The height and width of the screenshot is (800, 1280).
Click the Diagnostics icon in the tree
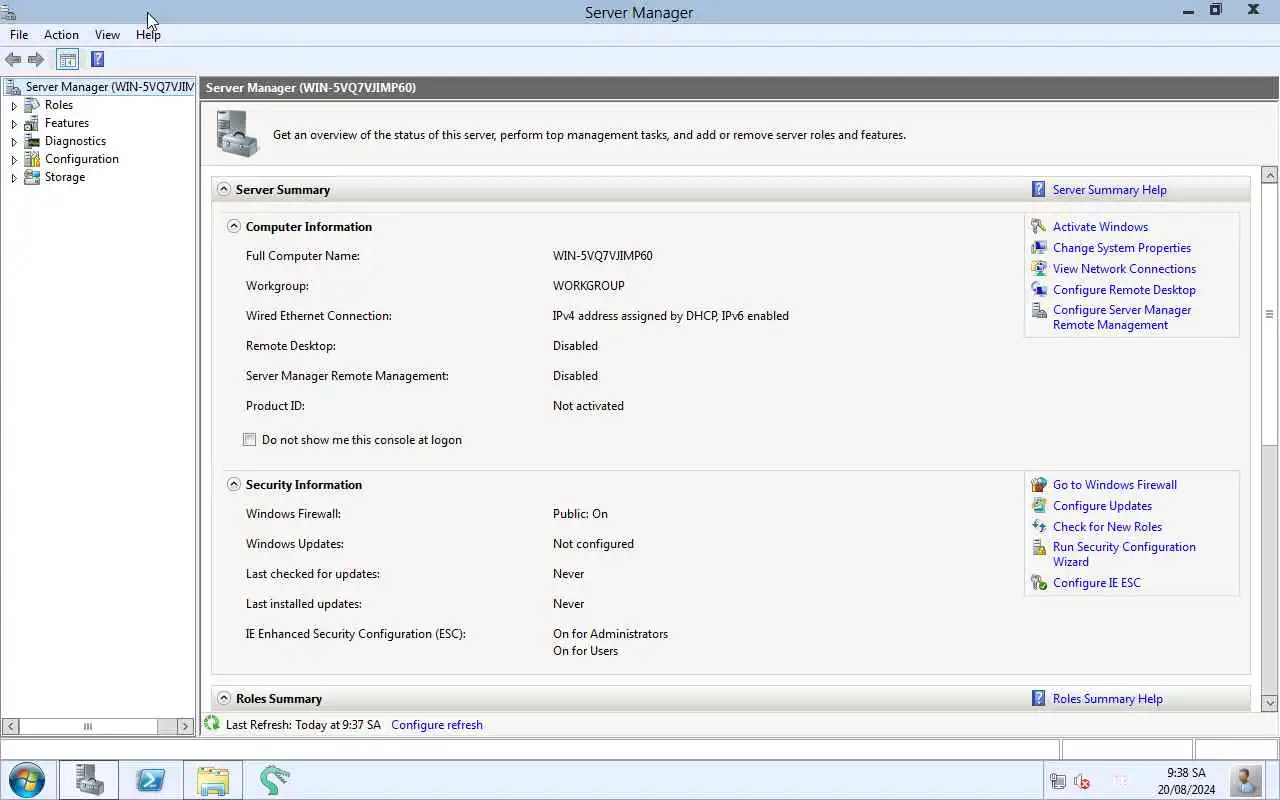point(32,141)
